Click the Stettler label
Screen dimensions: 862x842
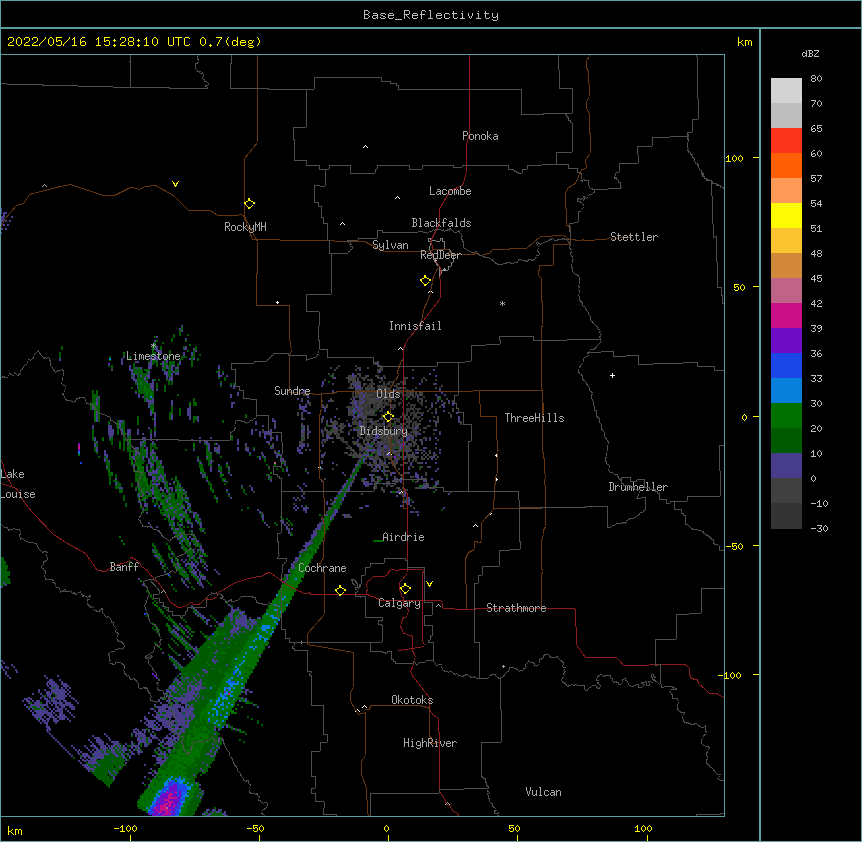634,237
